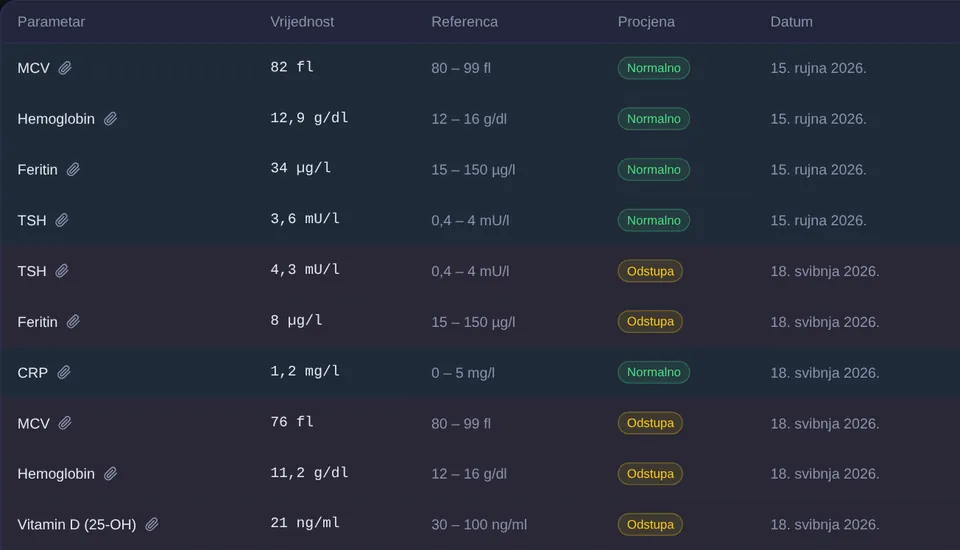Image resolution: width=960 pixels, height=550 pixels.
Task: Open attachment icon for TSH 3,6 mU/l row
Action: (62, 220)
